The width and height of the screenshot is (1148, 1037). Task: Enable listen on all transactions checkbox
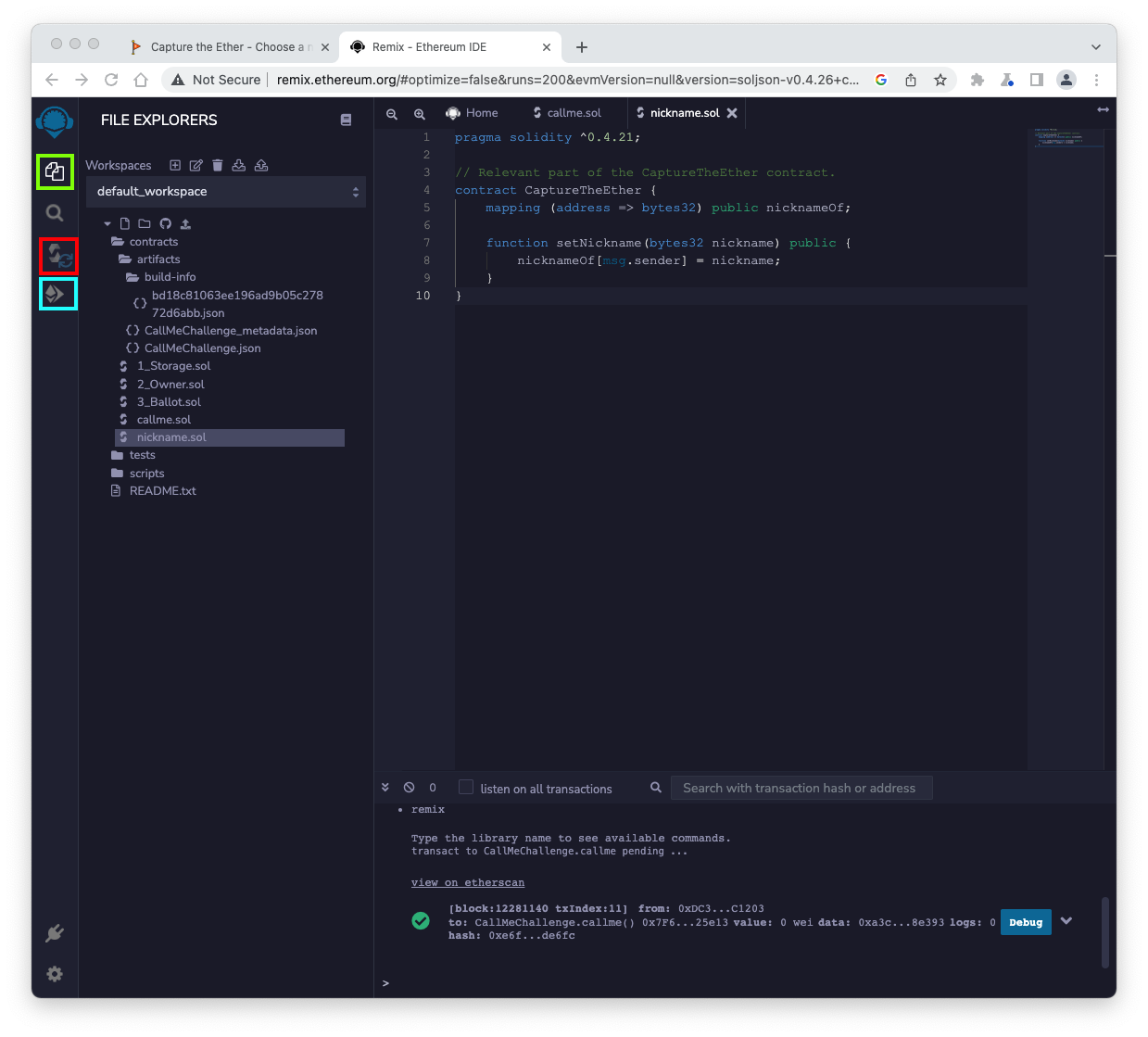tap(466, 788)
